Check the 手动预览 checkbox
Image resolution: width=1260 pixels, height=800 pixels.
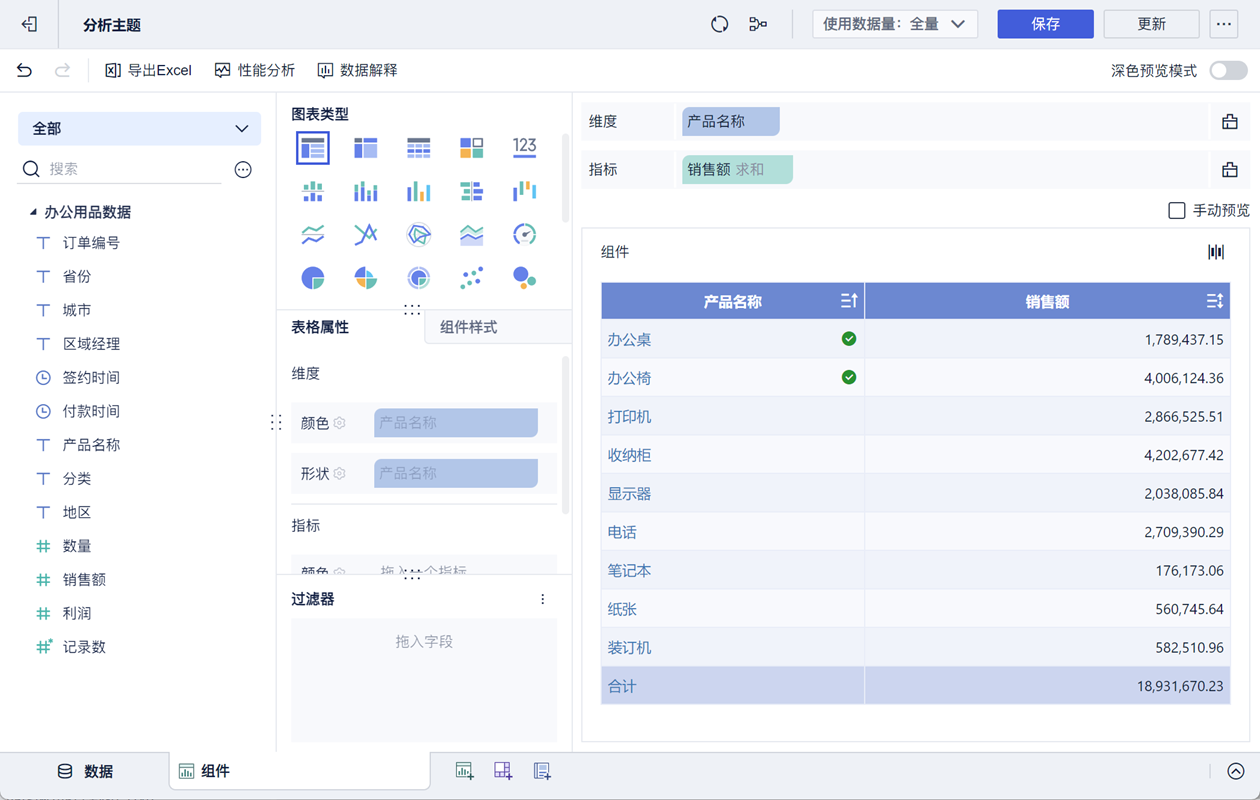1177,210
